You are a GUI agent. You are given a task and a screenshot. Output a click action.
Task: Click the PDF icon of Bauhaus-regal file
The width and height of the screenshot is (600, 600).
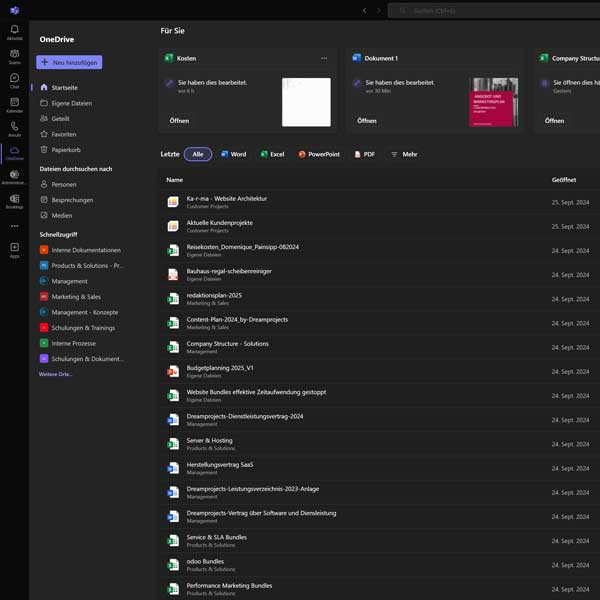click(173, 274)
